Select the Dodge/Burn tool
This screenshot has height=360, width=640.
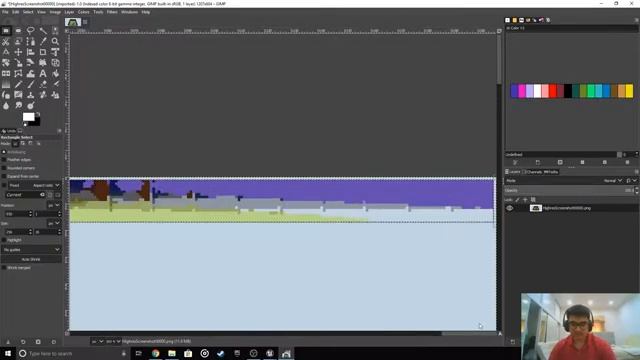coord(31,105)
